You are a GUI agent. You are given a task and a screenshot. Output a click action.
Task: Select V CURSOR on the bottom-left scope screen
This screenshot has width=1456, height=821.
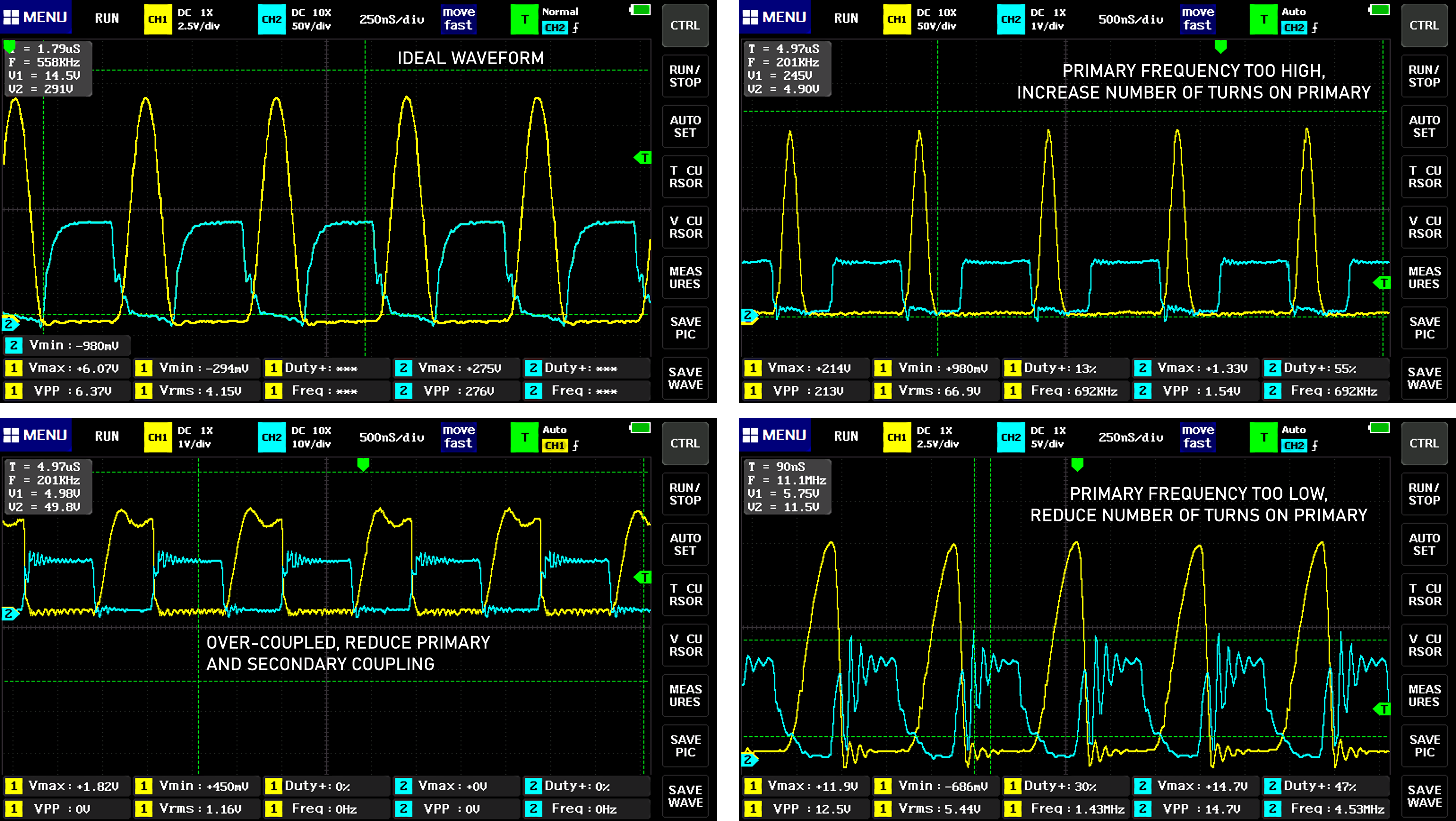pyautogui.click(x=685, y=645)
